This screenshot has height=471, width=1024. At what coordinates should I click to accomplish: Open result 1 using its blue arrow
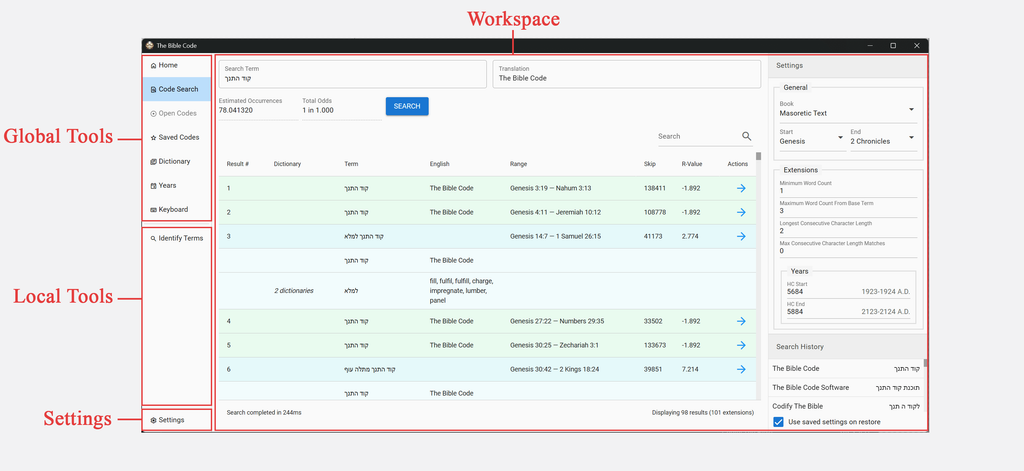(741, 188)
